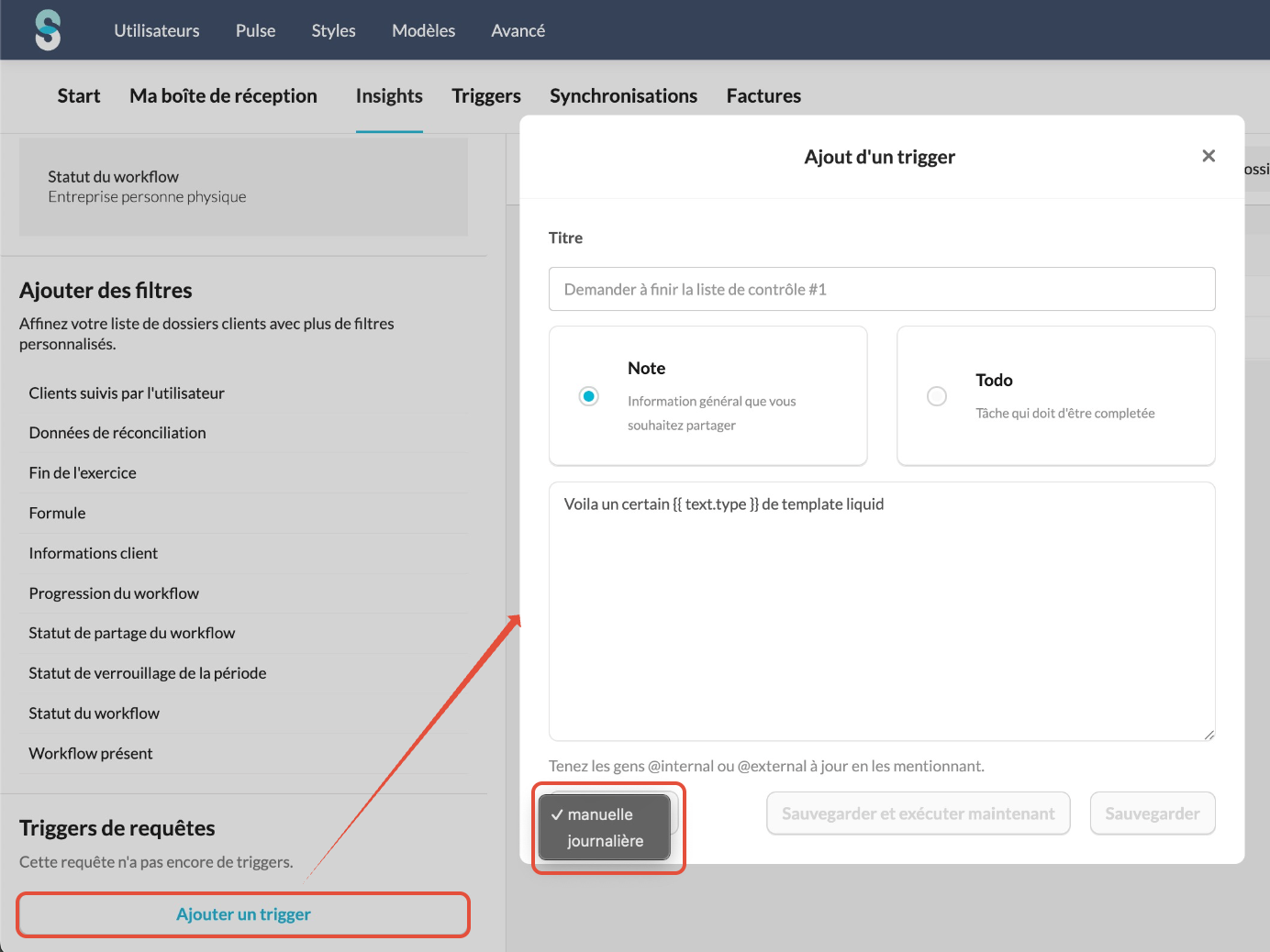
Task: Switch to the Start tab
Action: 79,95
